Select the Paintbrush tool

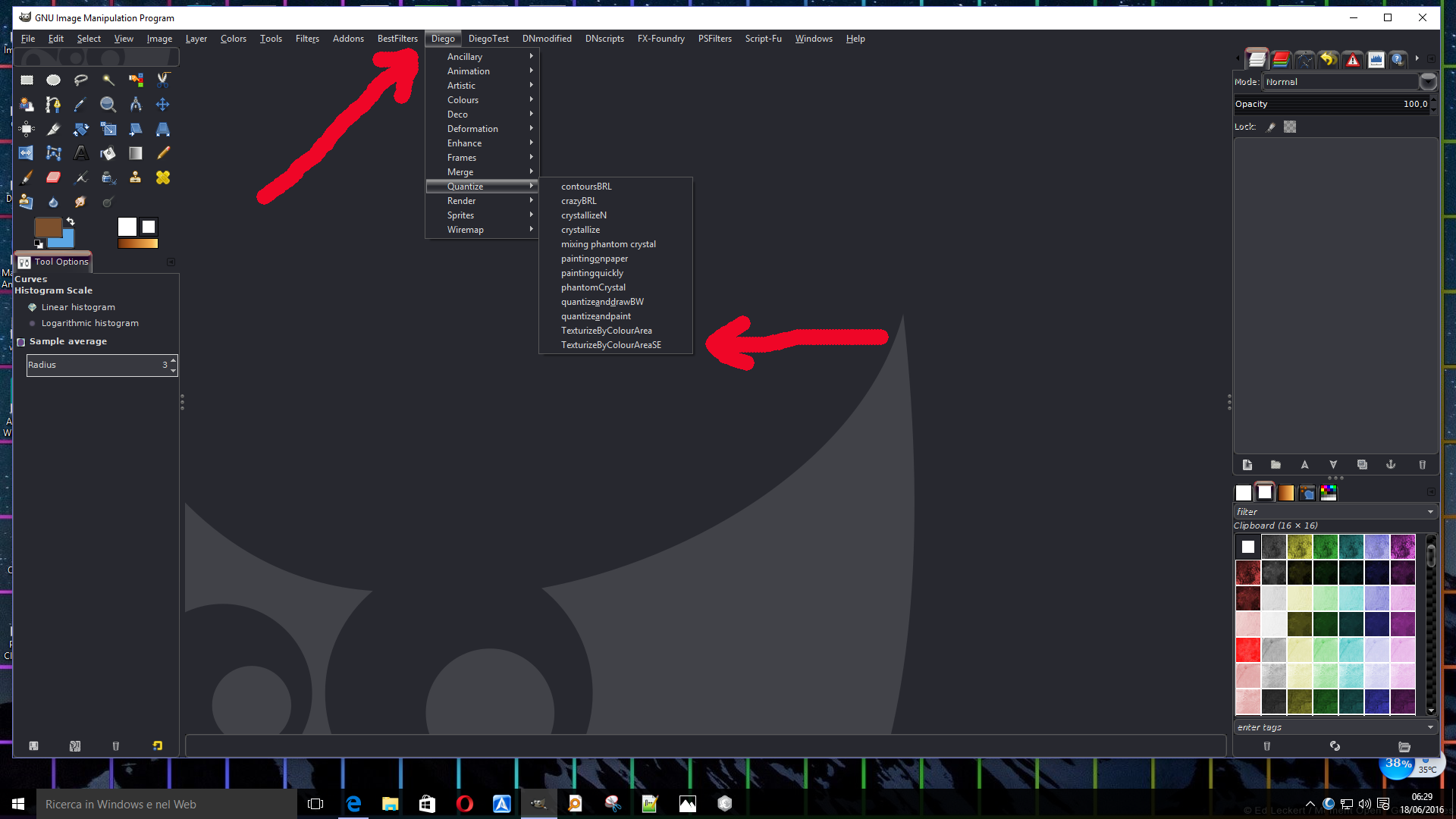27,177
